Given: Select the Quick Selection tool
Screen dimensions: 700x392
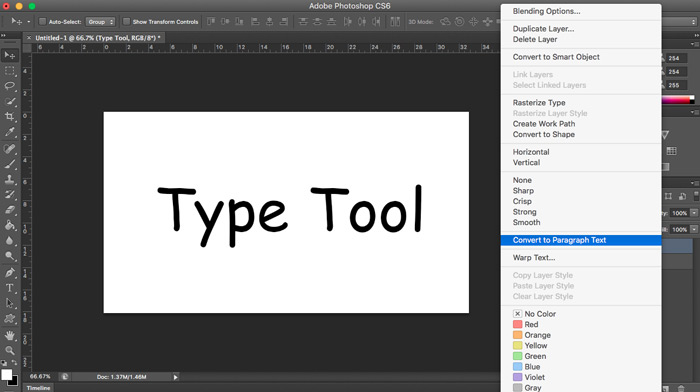Looking at the screenshot, I should 9,101.
